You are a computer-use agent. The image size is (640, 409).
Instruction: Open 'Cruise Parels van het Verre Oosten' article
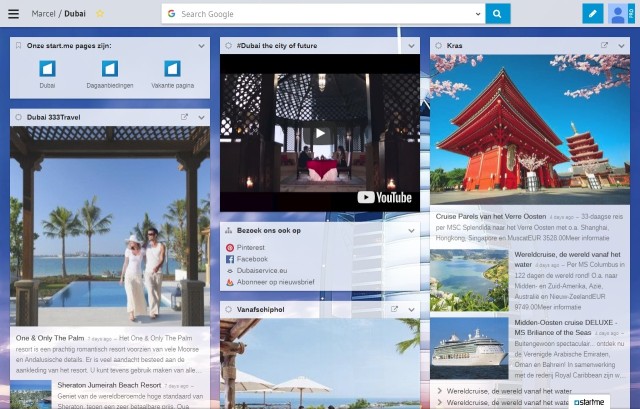click(491, 216)
